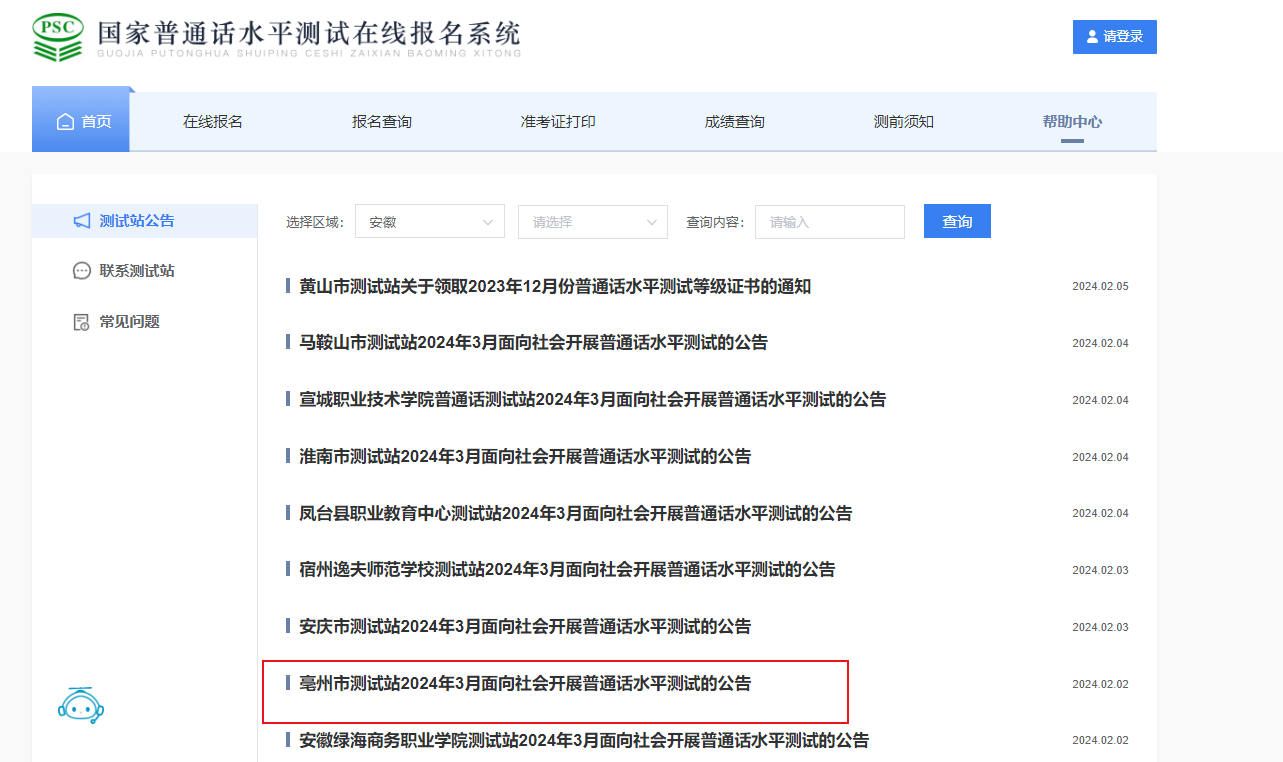The image size is (1283, 762).
Task: Click the date 2024.02.05 on 黄山市 row
Action: (x=1100, y=287)
